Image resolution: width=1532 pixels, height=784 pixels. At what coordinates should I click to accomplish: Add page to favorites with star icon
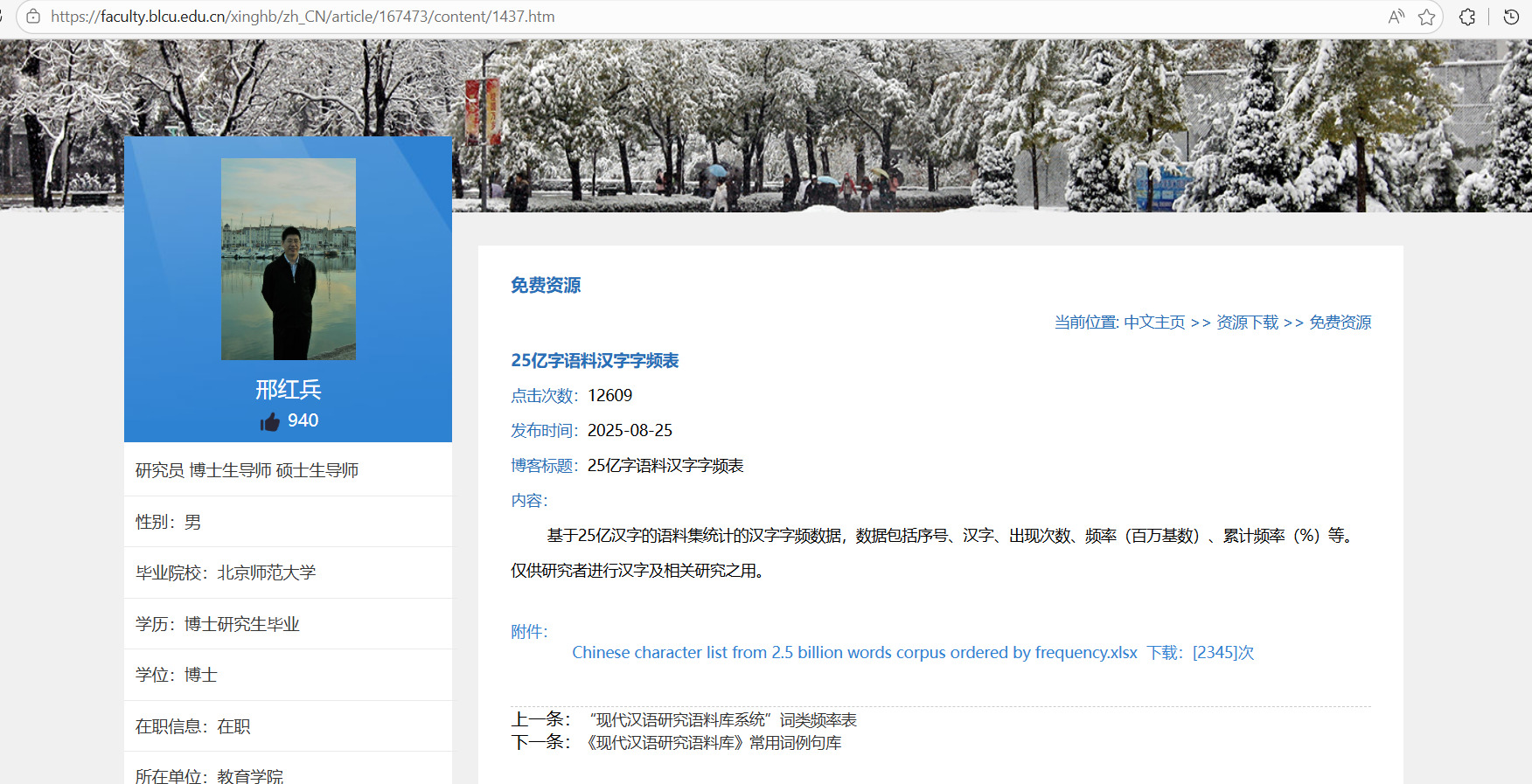coord(1427,17)
